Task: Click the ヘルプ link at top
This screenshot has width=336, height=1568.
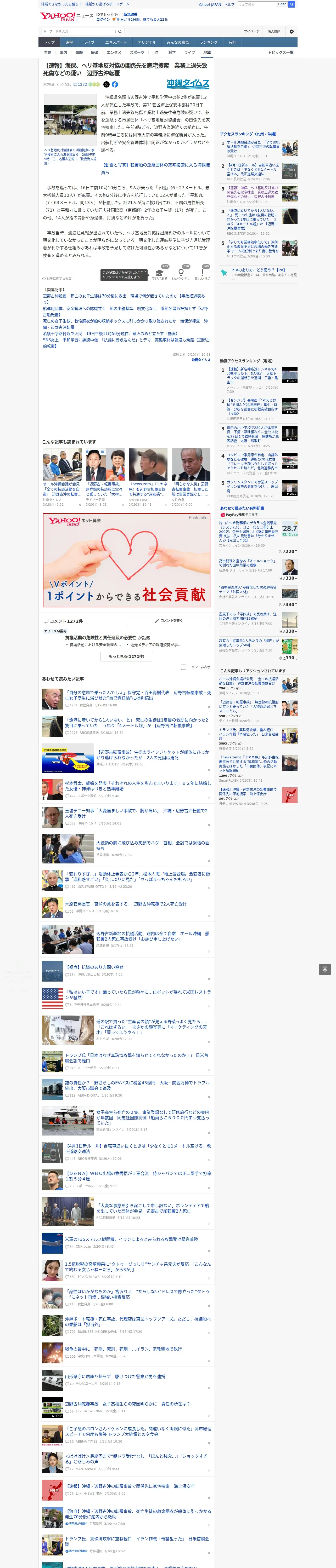Action: 229,4
